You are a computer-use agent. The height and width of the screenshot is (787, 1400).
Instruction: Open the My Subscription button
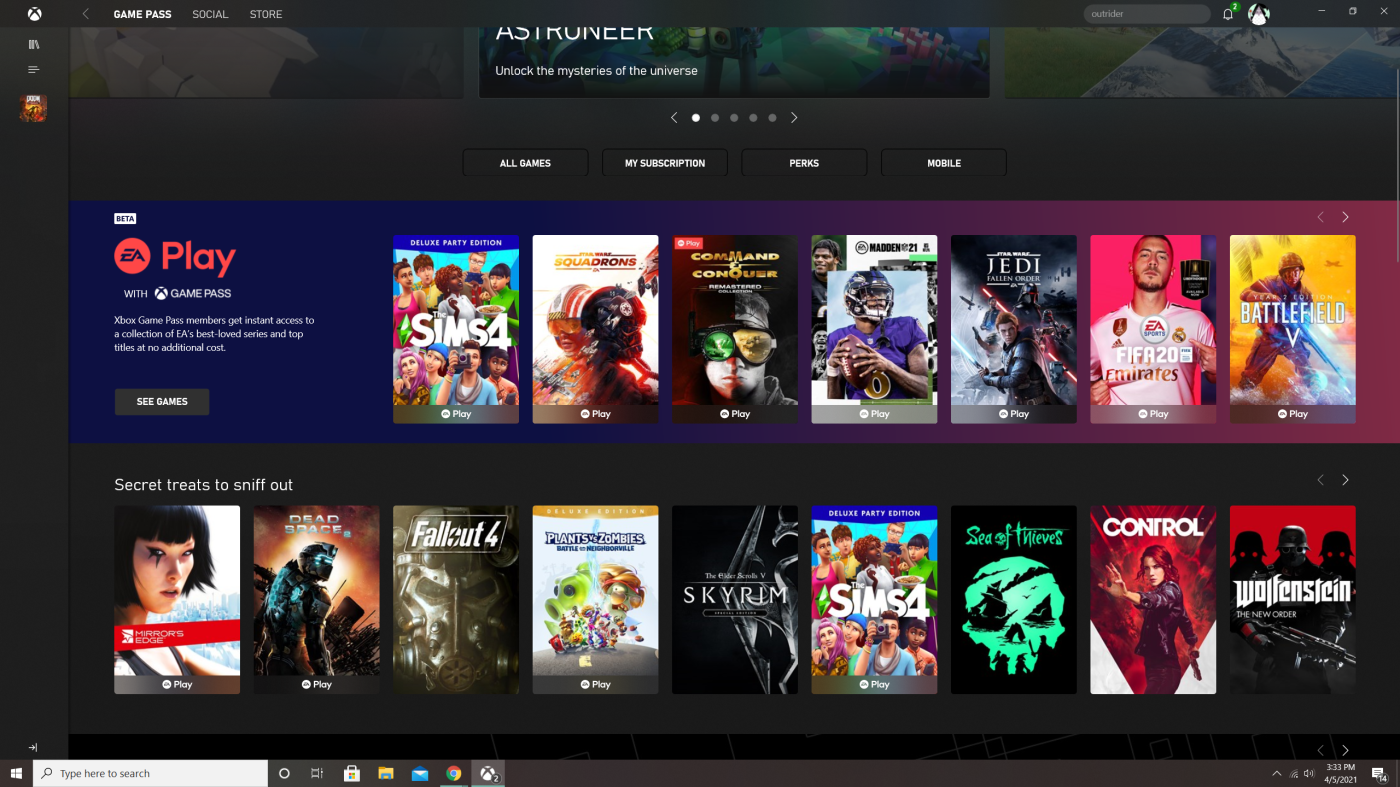click(x=665, y=163)
